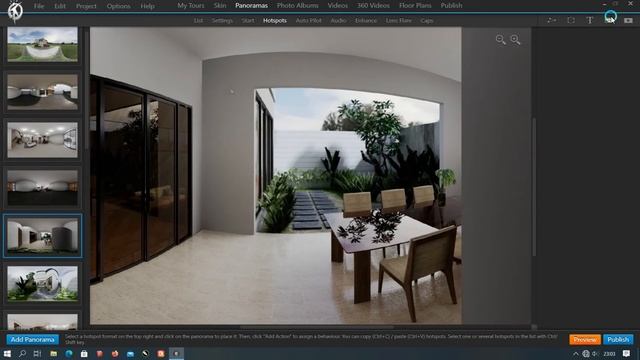This screenshot has height=360, width=640.
Task: Open the Windows Start menu
Action: point(7,353)
